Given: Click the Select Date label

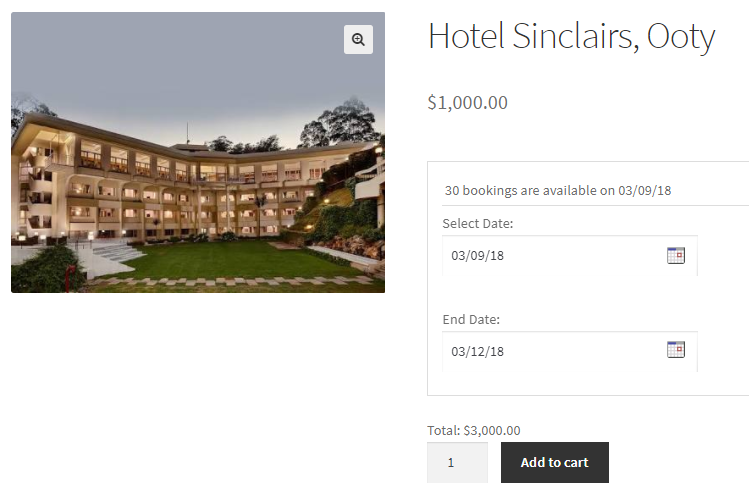Looking at the screenshot, I should 478,223.
